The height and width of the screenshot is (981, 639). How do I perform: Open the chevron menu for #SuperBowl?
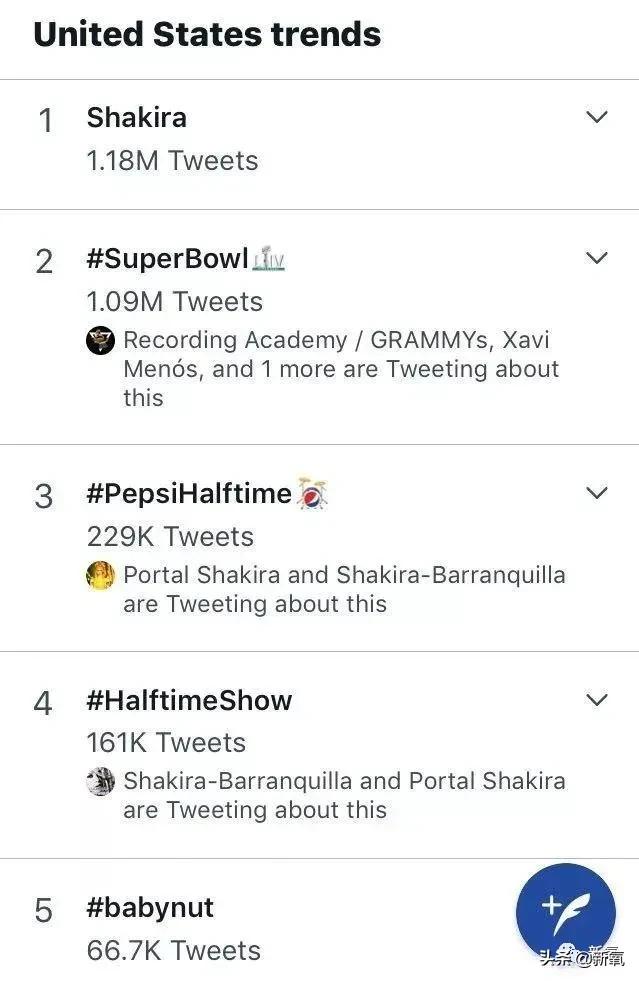[x=597, y=258]
